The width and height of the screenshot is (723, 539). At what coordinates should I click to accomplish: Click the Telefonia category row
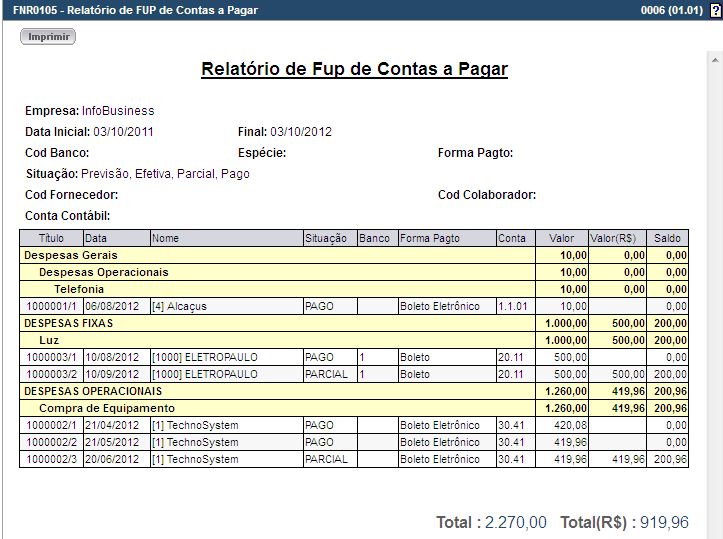click(79, 289)
